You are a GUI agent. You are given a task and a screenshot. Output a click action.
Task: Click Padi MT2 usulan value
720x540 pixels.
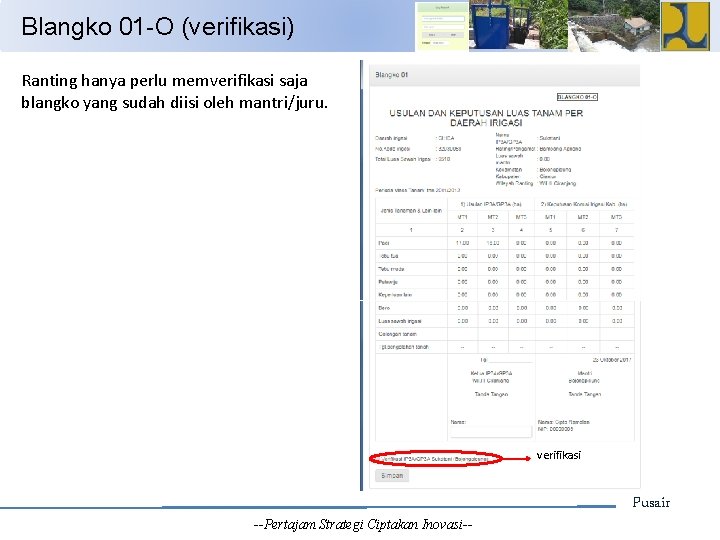tap(493, 243)
